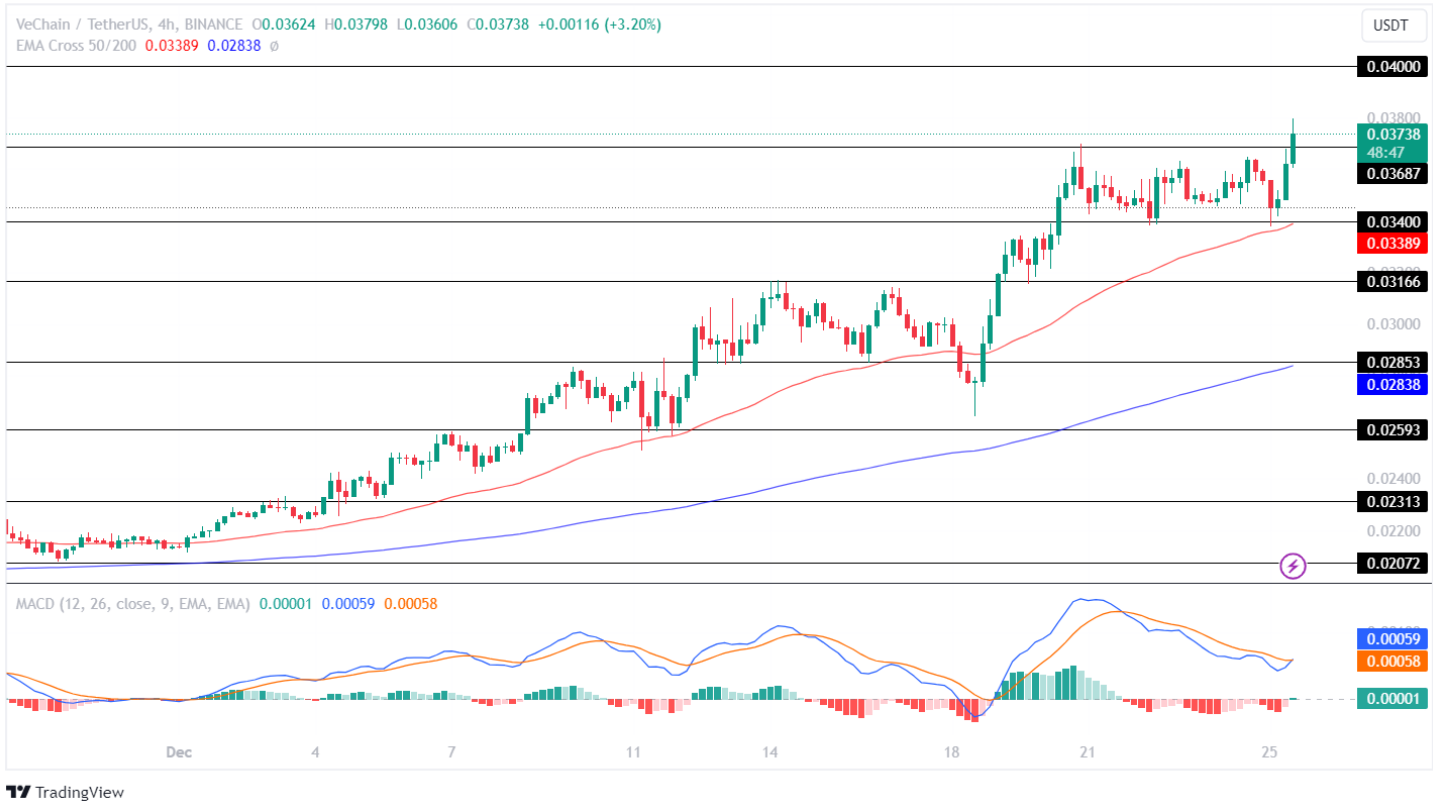
Task: Click the current price 0.03738 label
Action: coord(1391,134)
